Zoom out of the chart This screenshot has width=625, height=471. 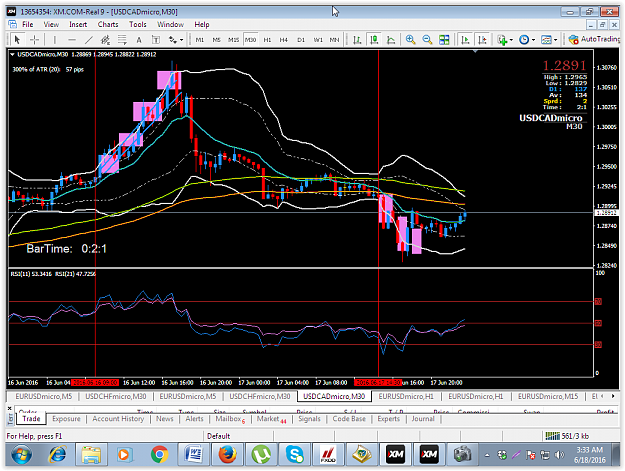pos(427,39)
